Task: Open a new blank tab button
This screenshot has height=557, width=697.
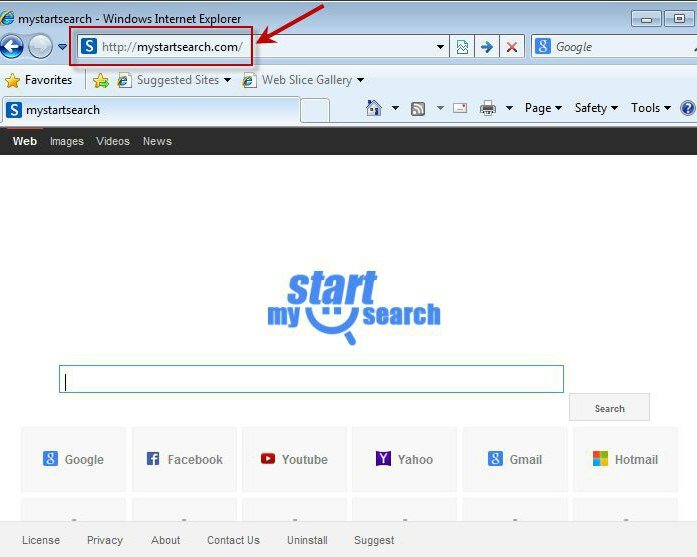Action: point(315,110)
